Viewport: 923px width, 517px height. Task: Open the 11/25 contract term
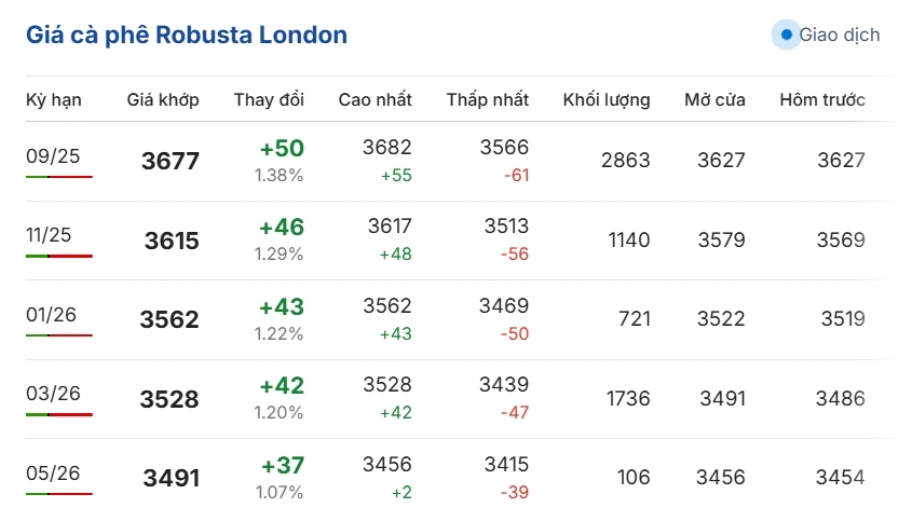click(x=48, y=235)
